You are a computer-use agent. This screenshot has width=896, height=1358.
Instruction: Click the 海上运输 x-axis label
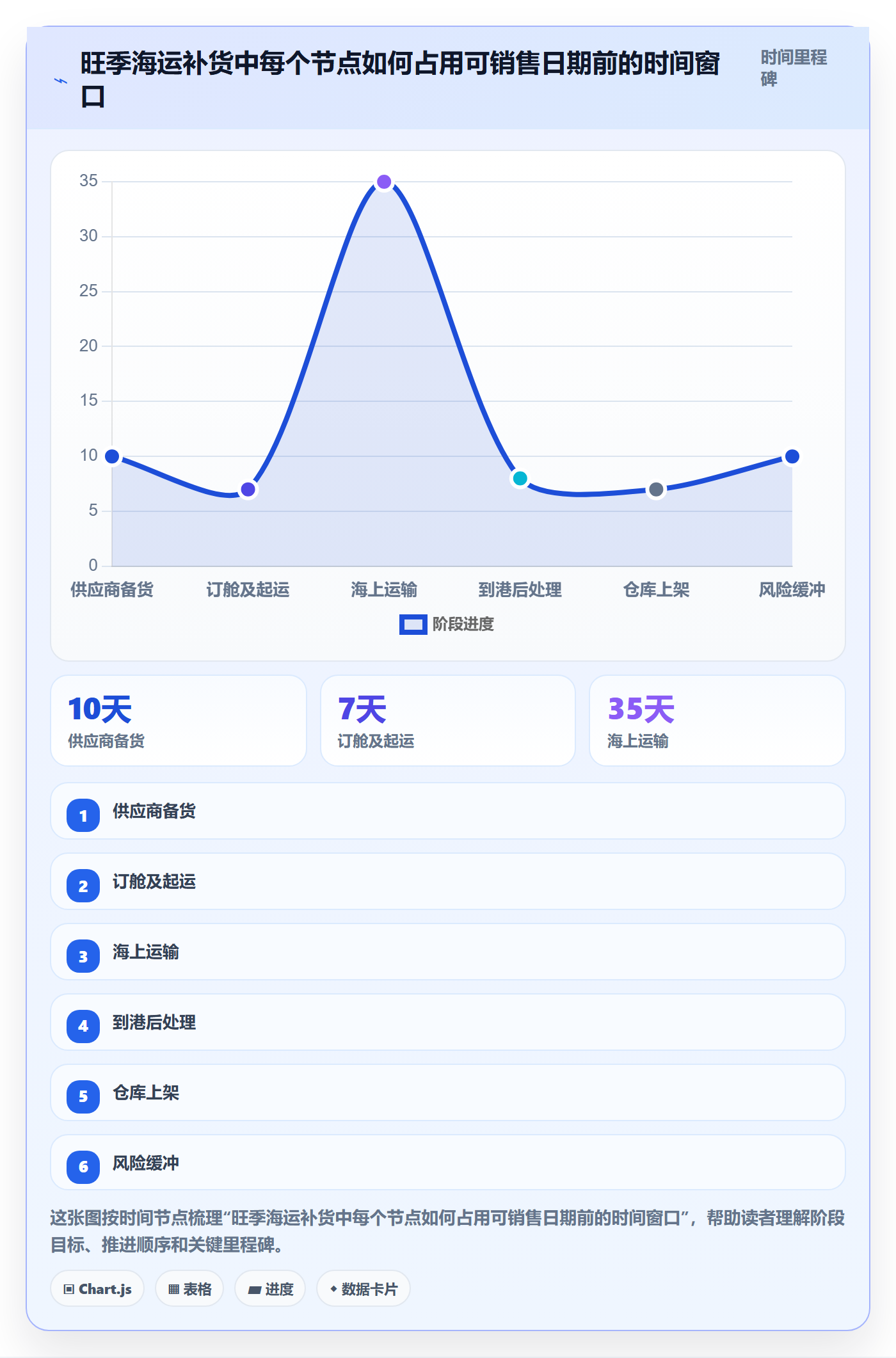pos(384,589)
